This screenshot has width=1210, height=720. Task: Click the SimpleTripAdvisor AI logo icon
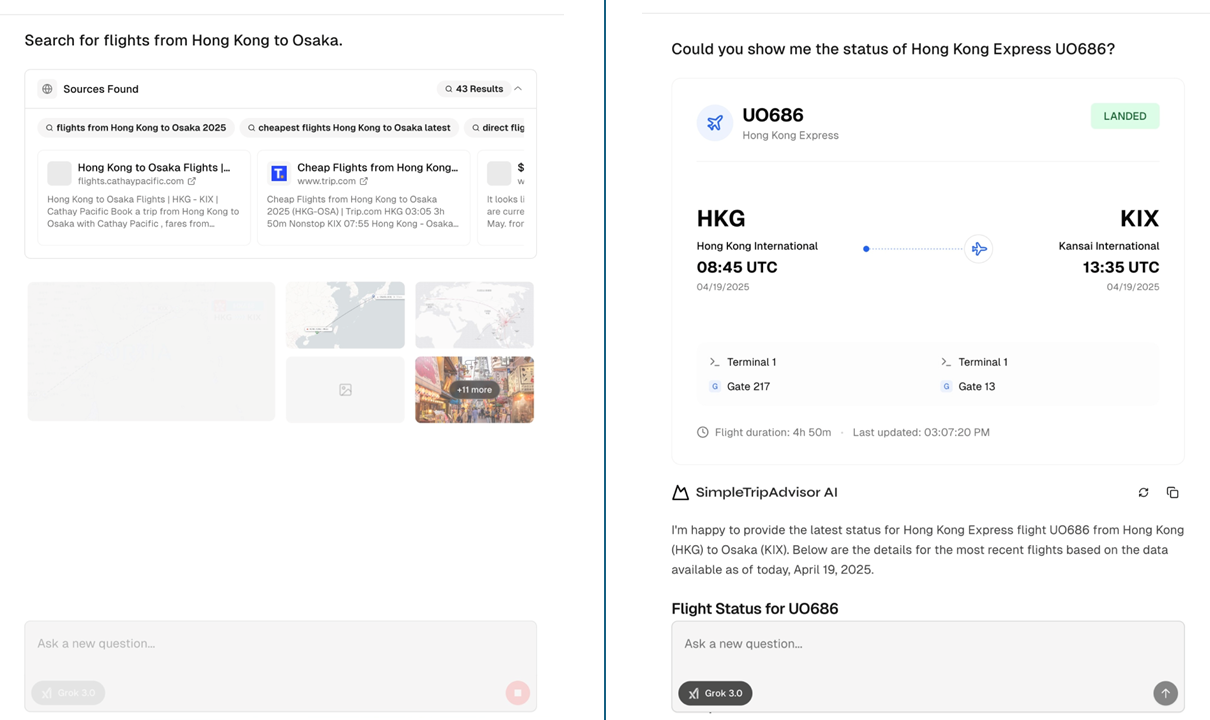point(681,492)
